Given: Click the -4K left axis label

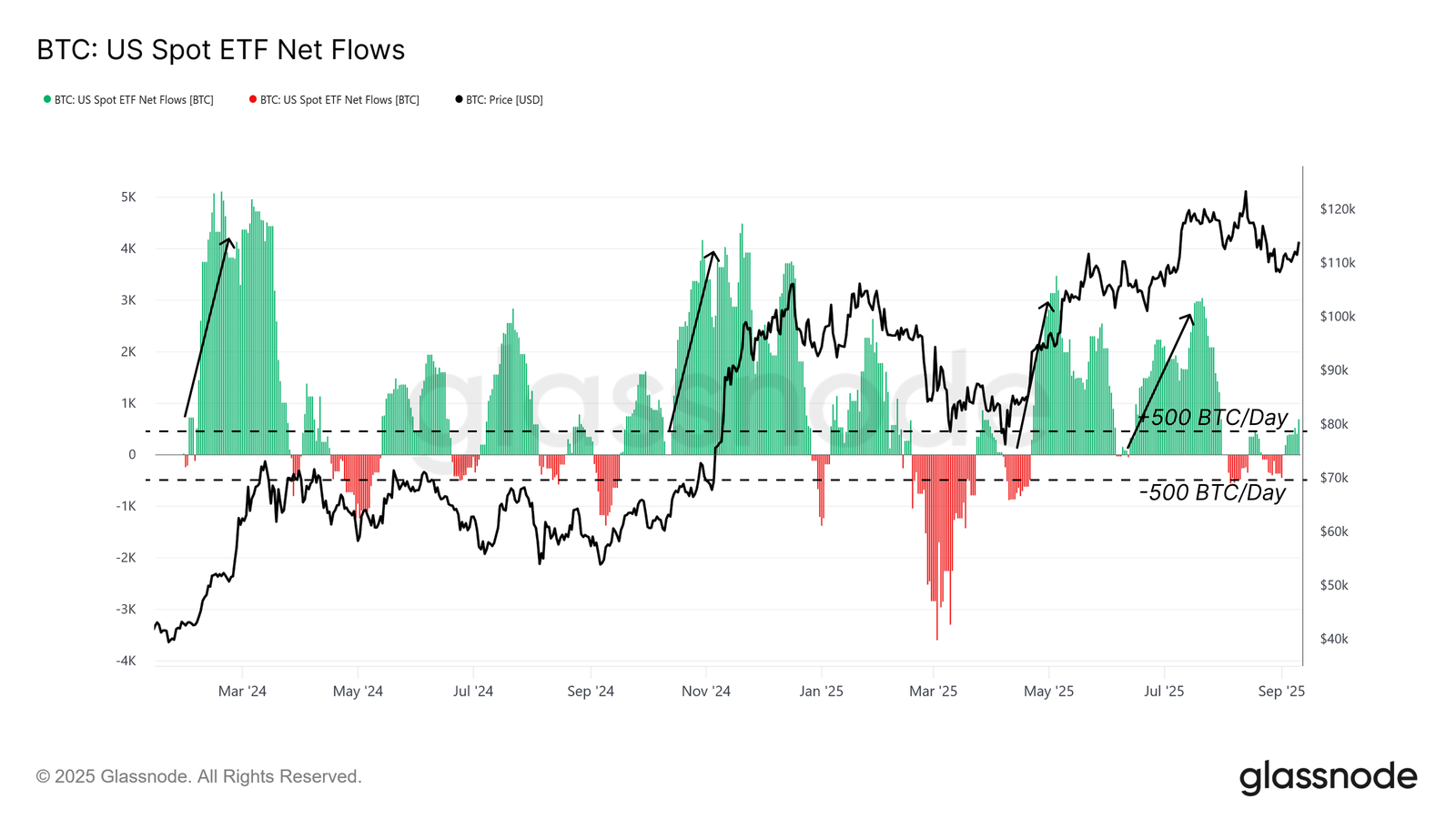Looking at the screenshot, I should (x=126, y=662).
